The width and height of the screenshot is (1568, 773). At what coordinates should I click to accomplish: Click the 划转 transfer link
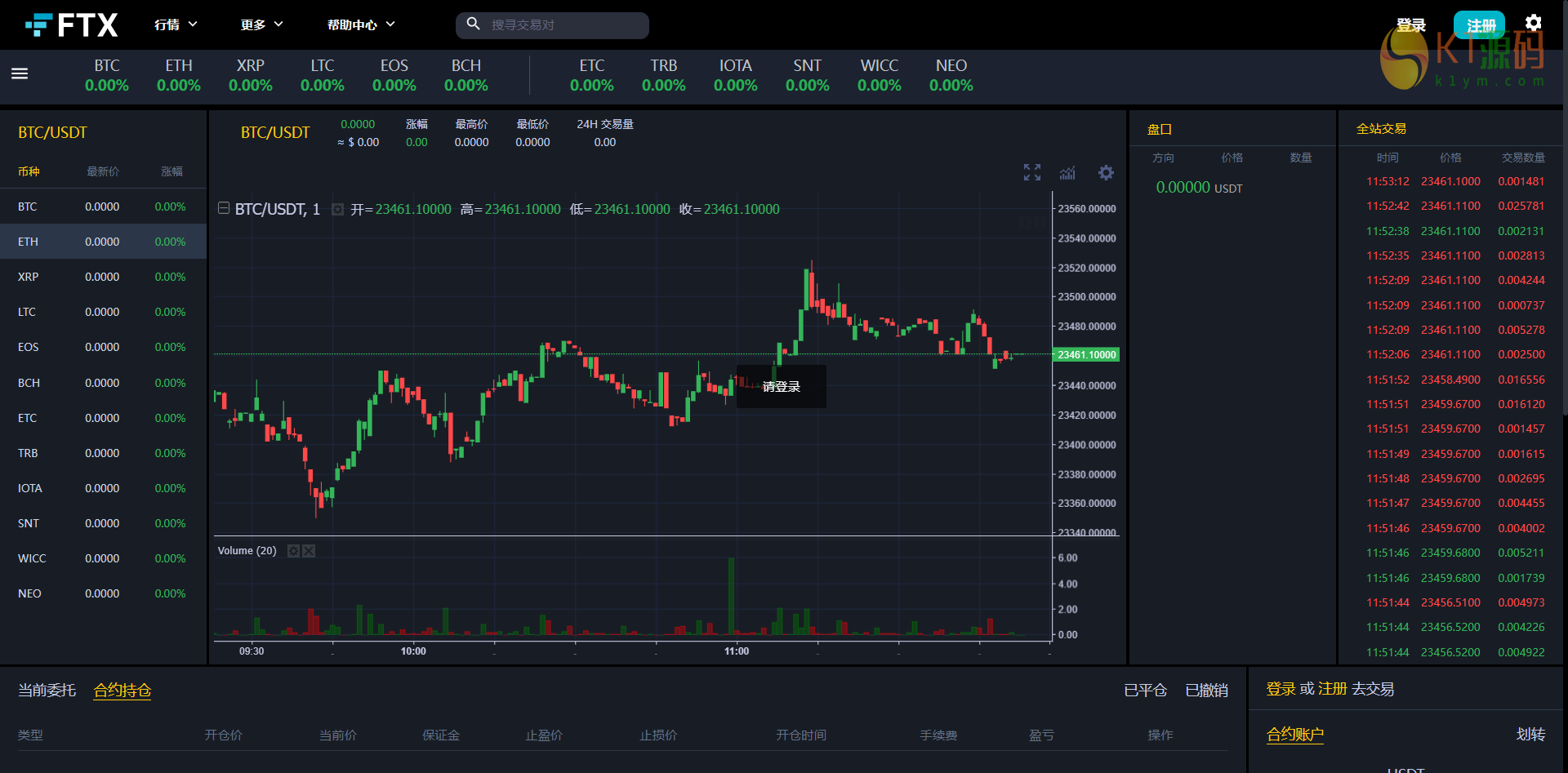(x=1531, y=735)
